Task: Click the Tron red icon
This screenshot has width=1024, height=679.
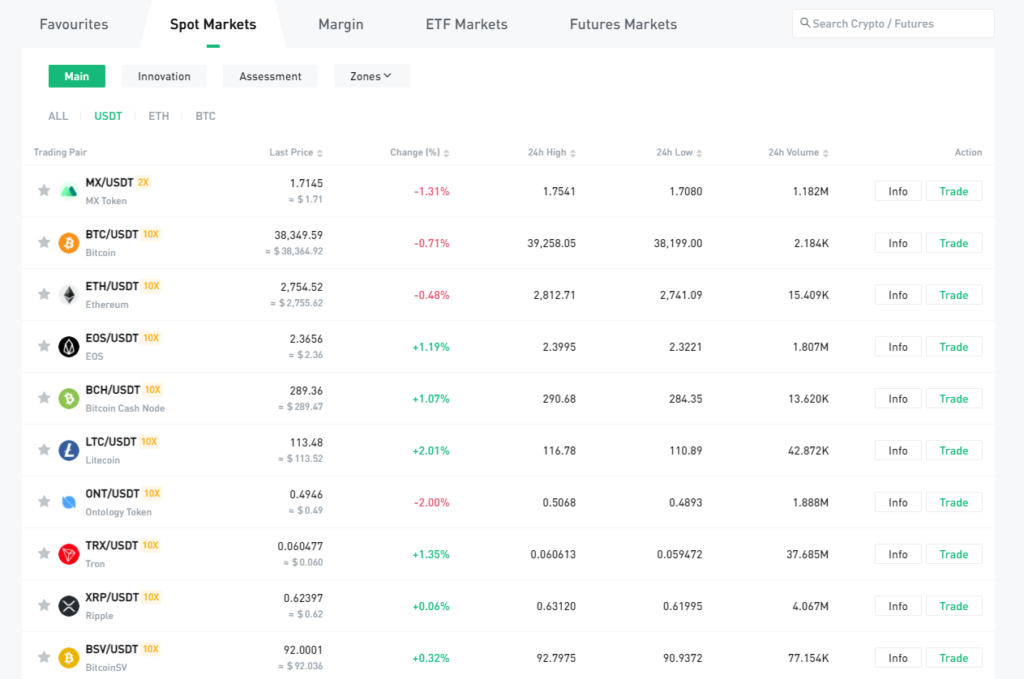Action: (69, 554)
